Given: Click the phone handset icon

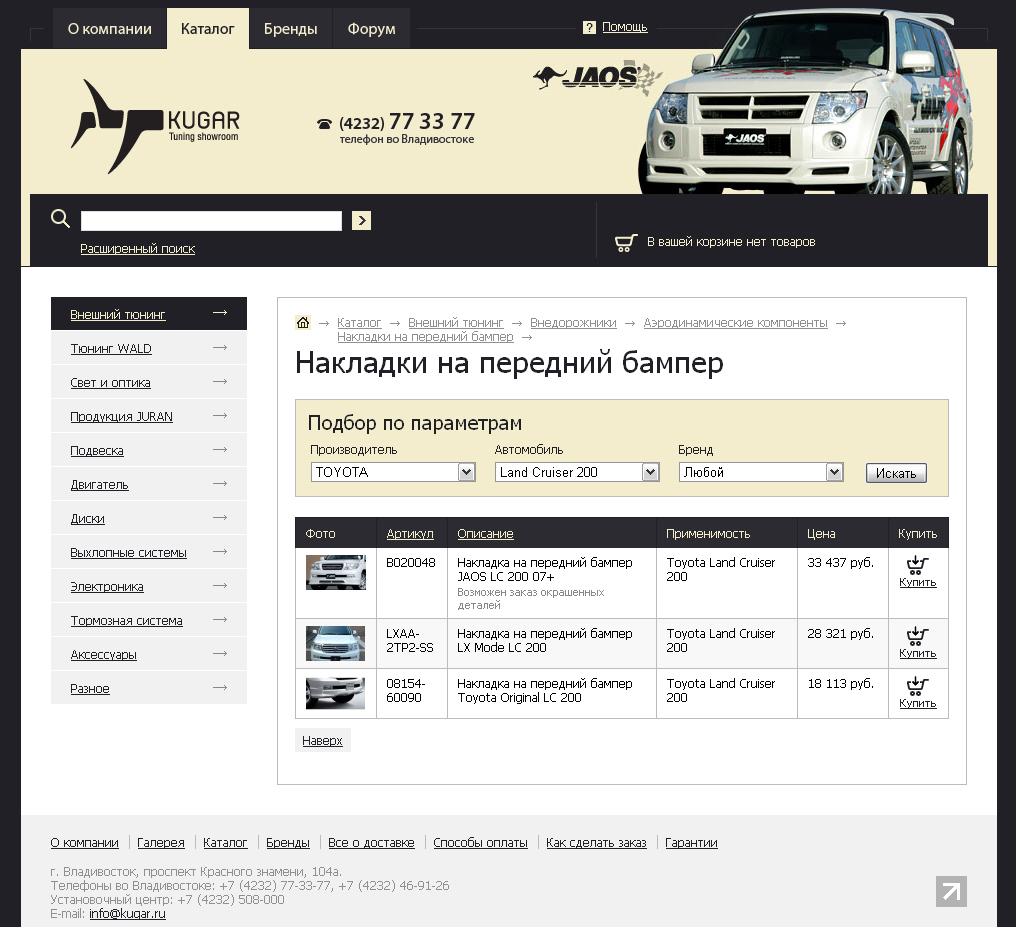Looking at the screenshot, I should 324,124.
